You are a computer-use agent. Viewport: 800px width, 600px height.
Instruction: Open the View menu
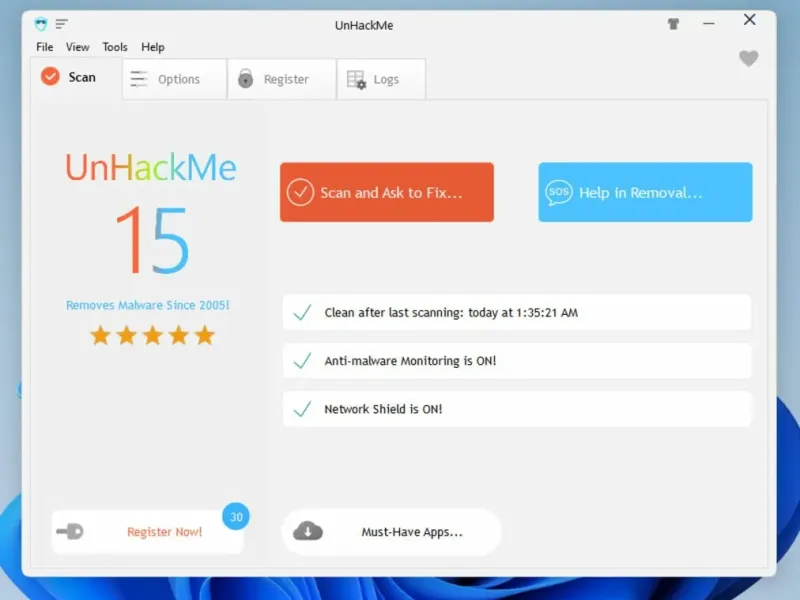pyautogui.click(x=78, y=47)
